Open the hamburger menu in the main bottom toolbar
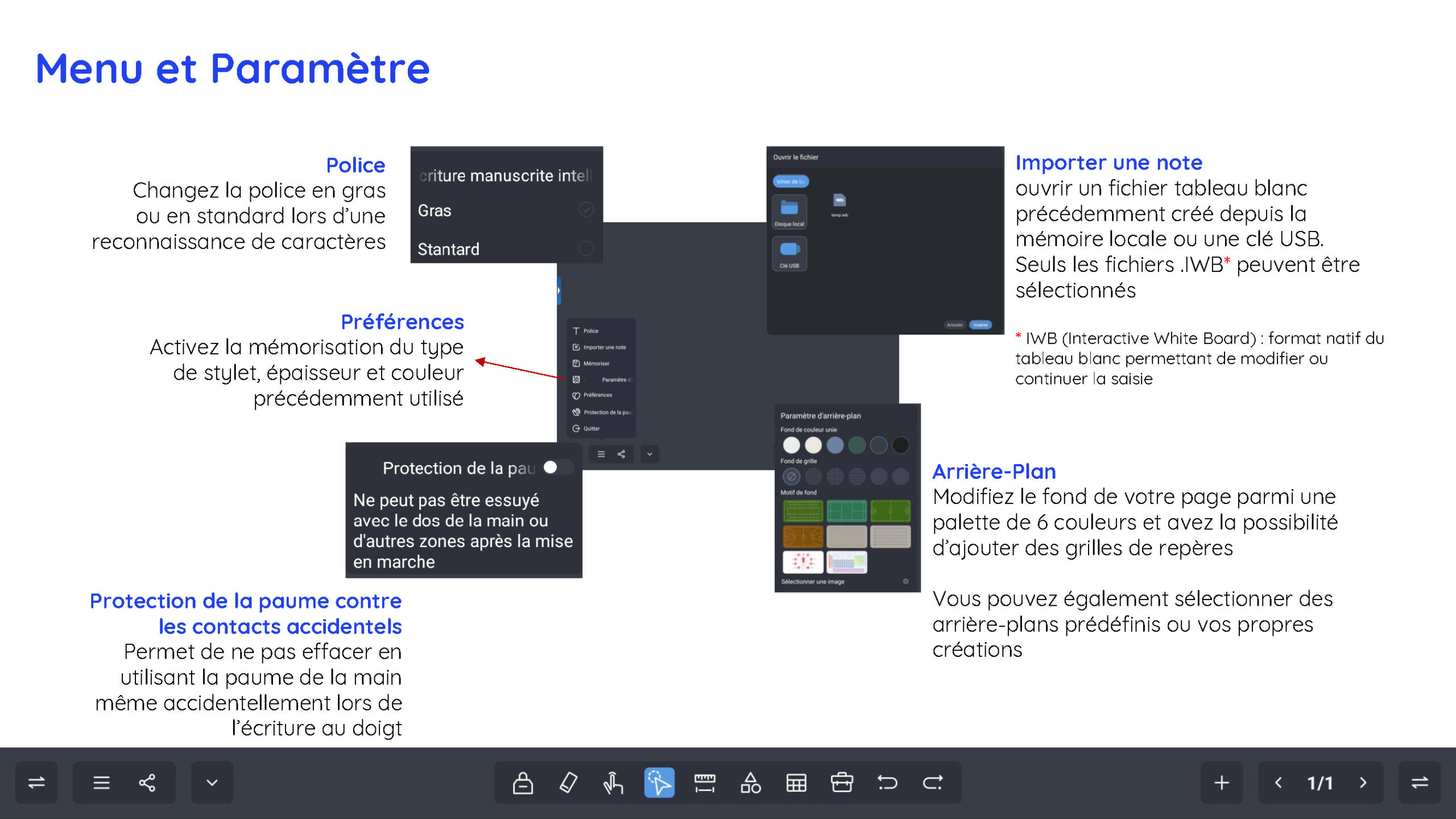The width and height of the screenshot is (1456, 819). 101,783
